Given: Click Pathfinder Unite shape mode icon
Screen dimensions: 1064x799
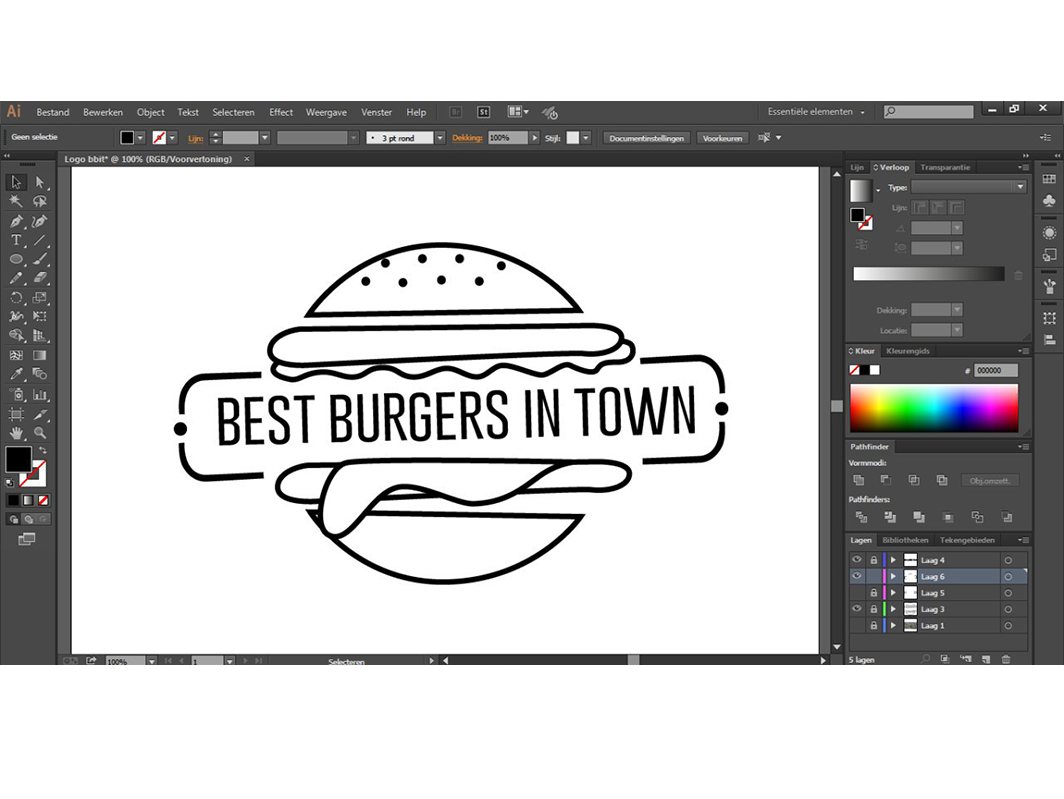Looking at the screenshot, I should pyautogui.click(x=859, y=480).
